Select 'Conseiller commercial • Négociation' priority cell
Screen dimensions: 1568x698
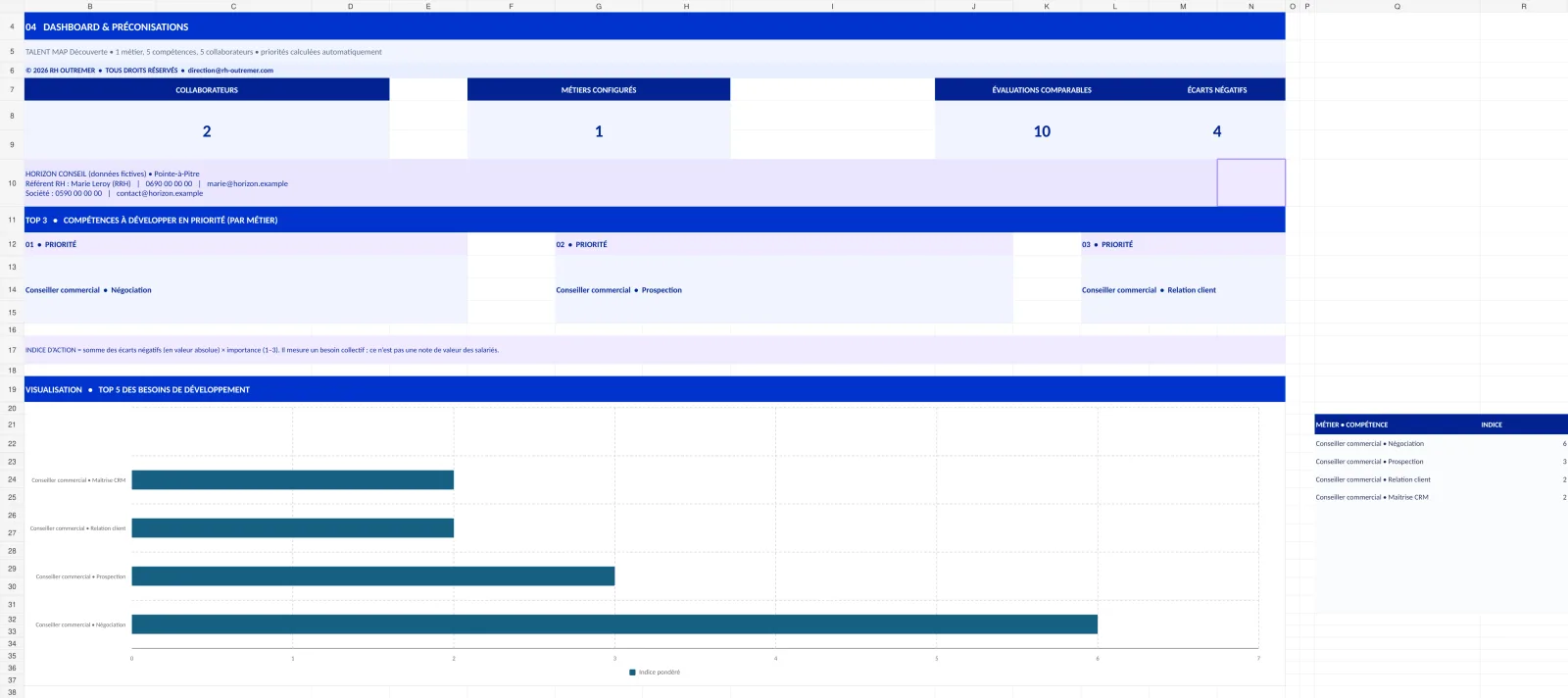tap(246, 290)
